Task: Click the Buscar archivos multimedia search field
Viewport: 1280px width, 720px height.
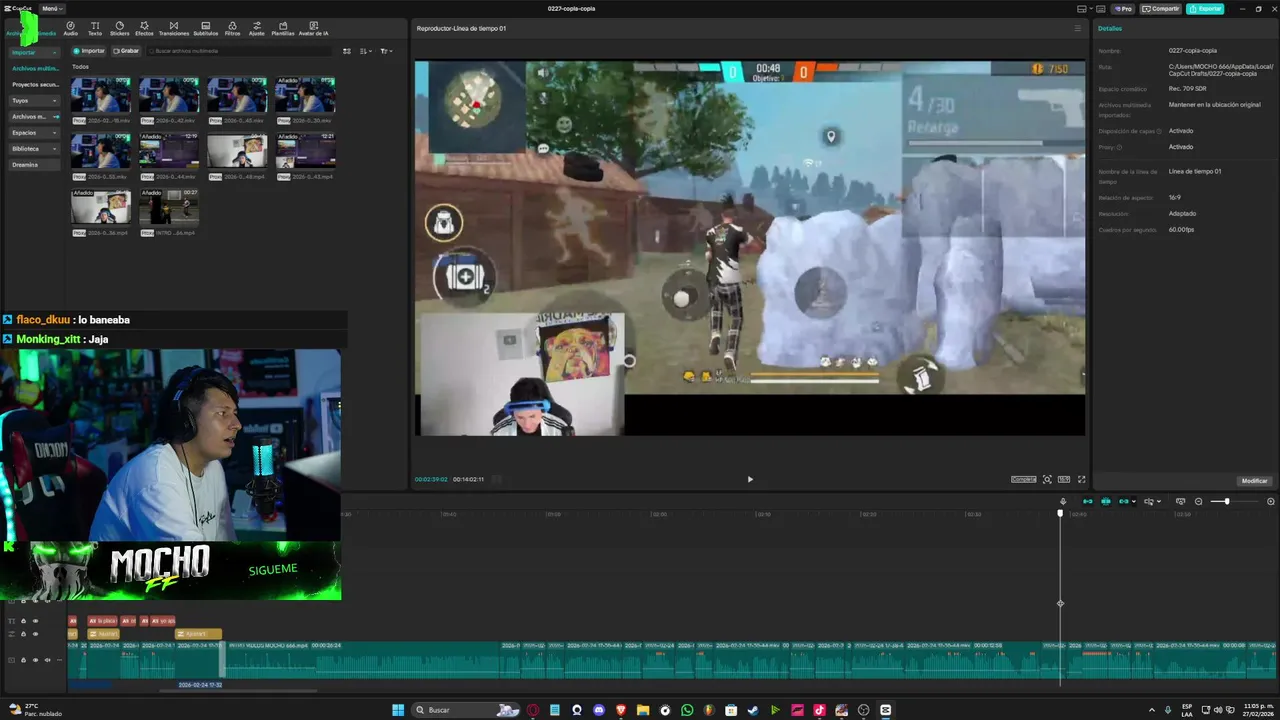Action: (x=240, y=51)
